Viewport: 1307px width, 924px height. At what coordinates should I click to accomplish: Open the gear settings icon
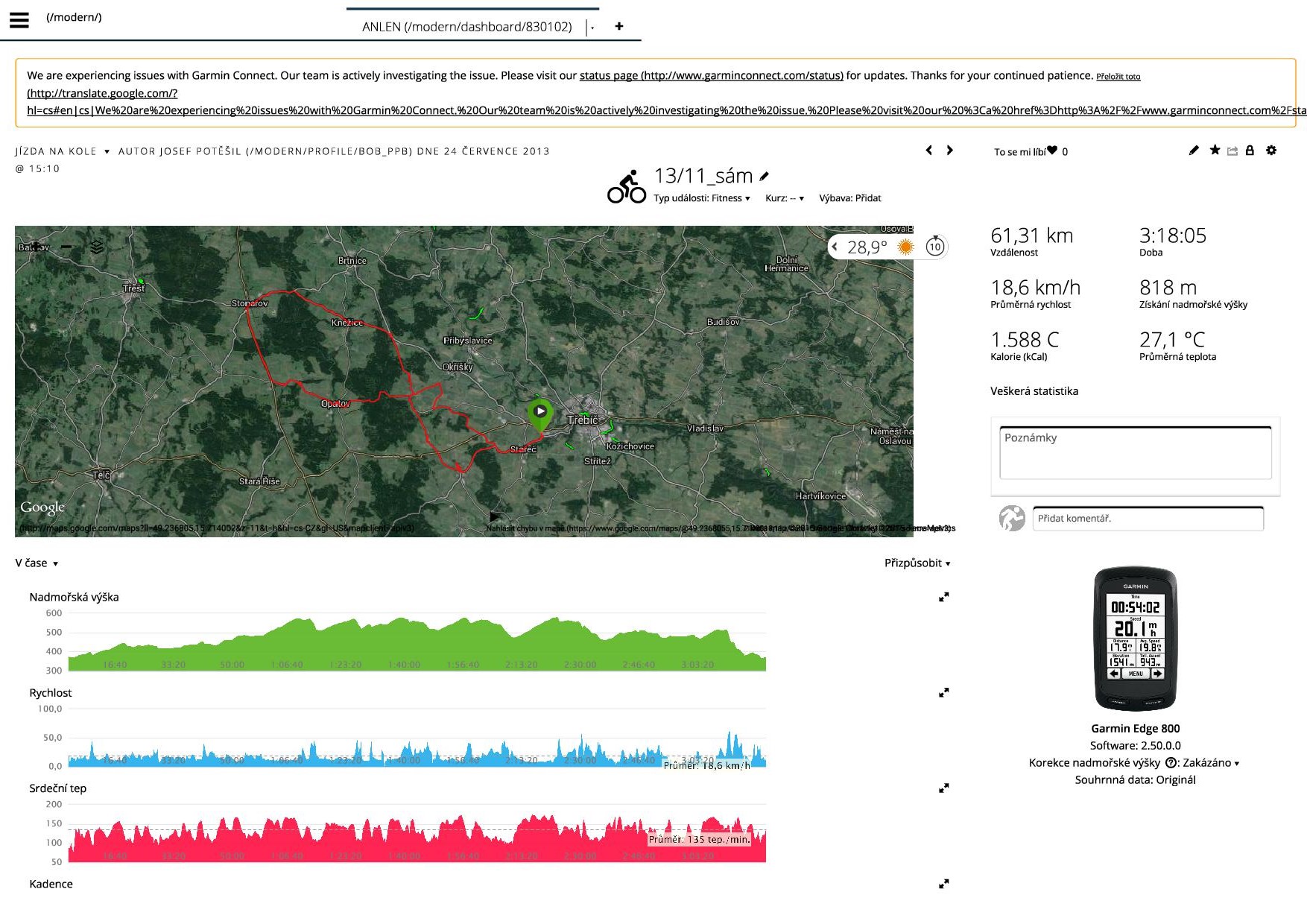click(1271, 151)
